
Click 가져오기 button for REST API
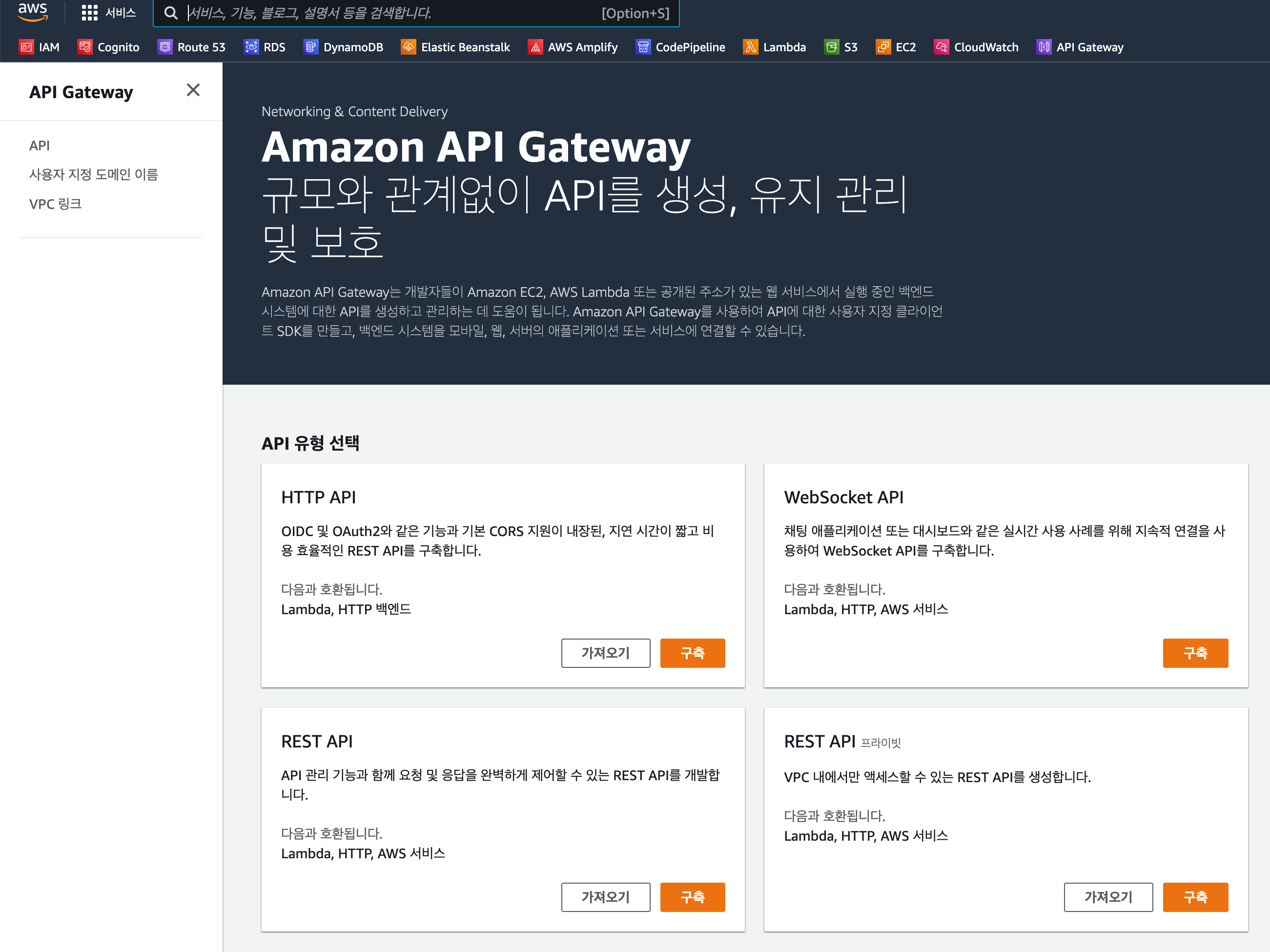pos(605,897)
